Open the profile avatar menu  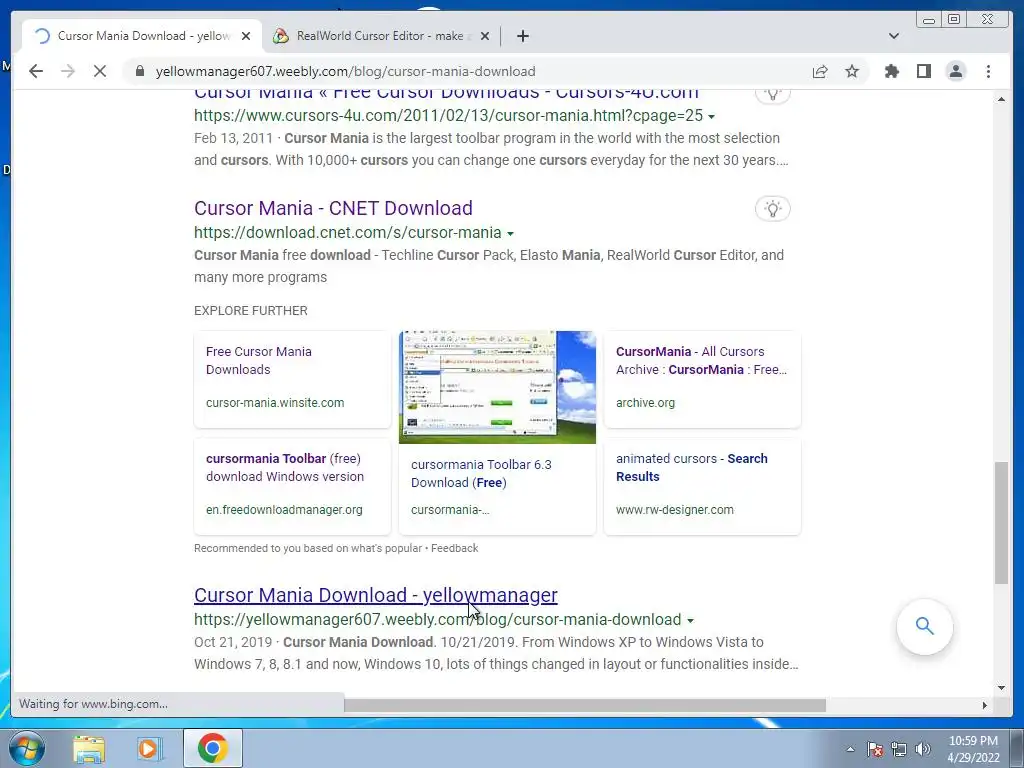coord(956,71)
